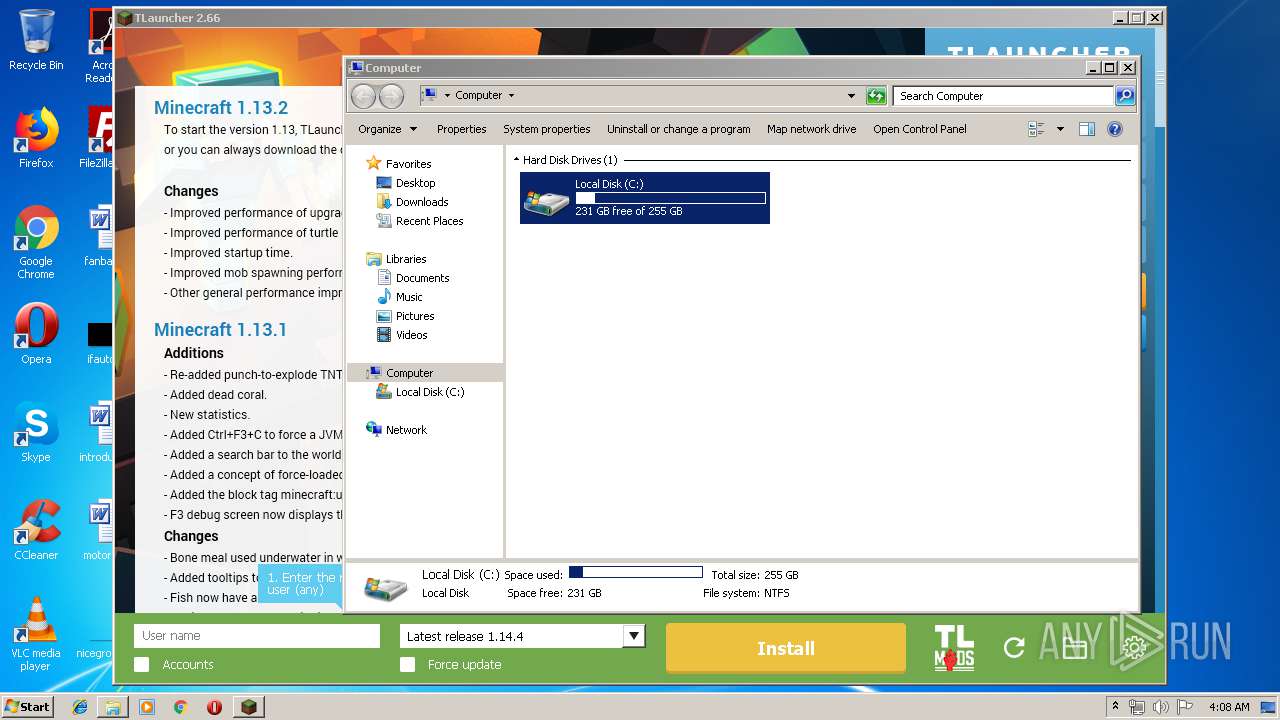1280x720 pixels.
Task: Click System properties in the toolbar
Action: 546,129
